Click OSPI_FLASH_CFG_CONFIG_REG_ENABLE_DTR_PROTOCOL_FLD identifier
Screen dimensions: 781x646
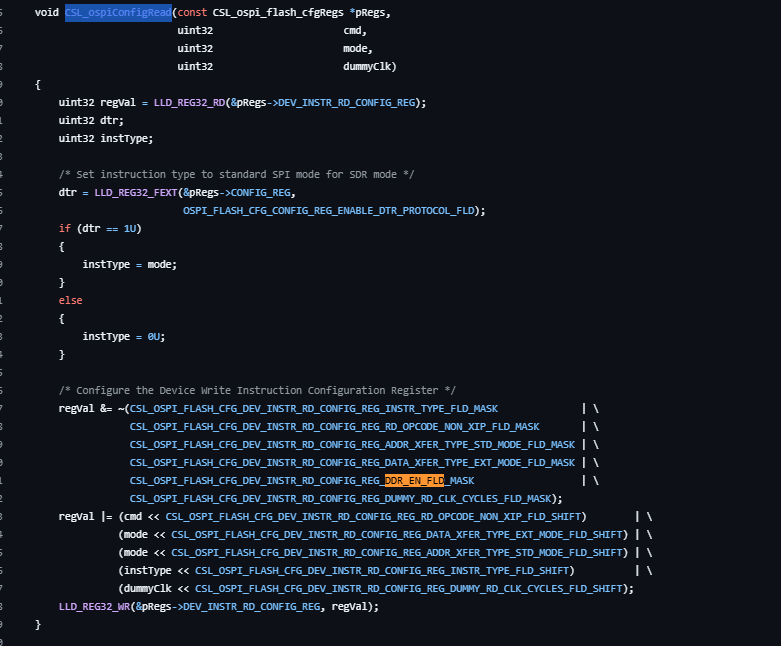point(329,211)
